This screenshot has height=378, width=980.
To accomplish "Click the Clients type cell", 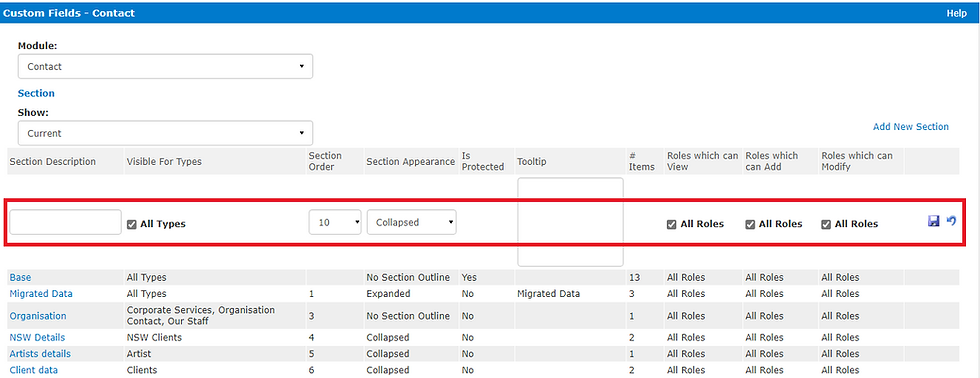I will (142, 370).
